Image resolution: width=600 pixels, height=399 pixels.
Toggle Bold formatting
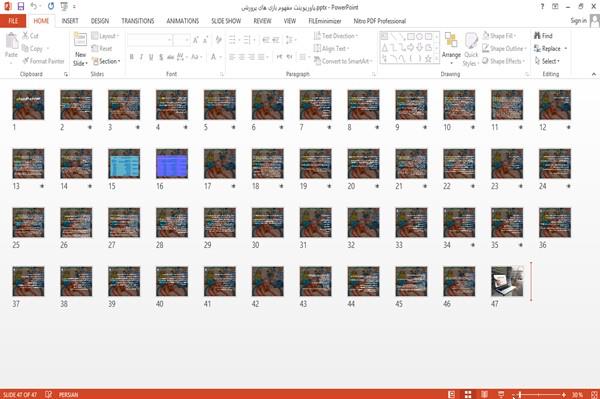pos(132,57)
